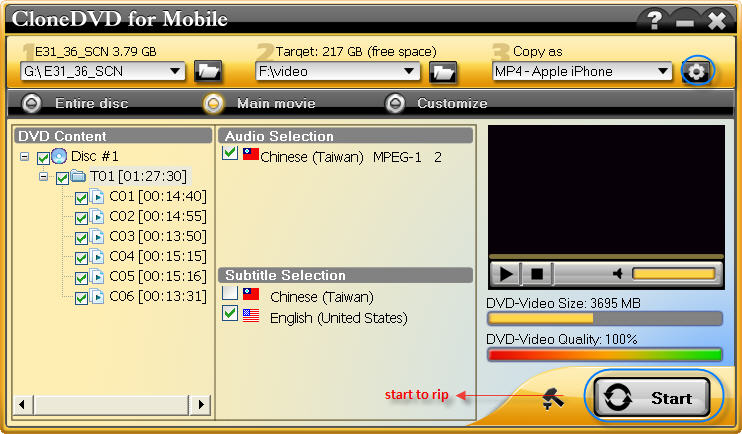The width and height of the screenshot is (742, 434).
Task: Open the source DVD folder browse icon
Action: [208, 72]
